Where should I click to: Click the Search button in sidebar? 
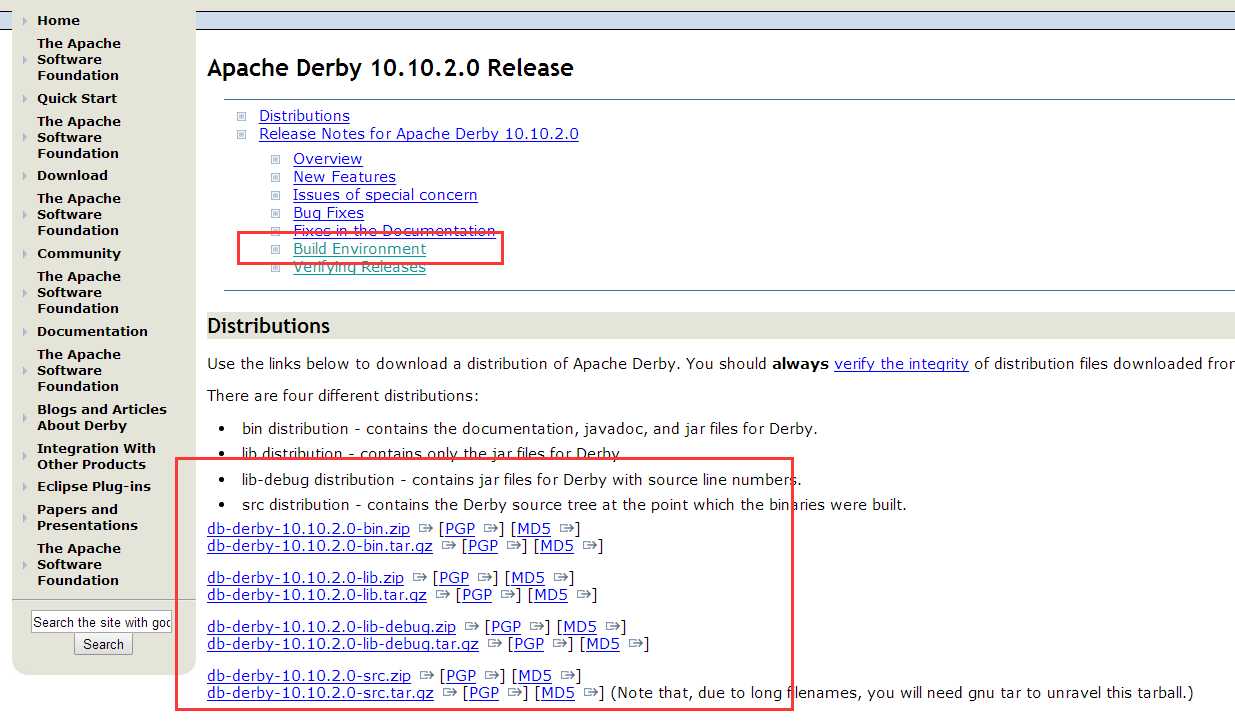click(103, 645)
